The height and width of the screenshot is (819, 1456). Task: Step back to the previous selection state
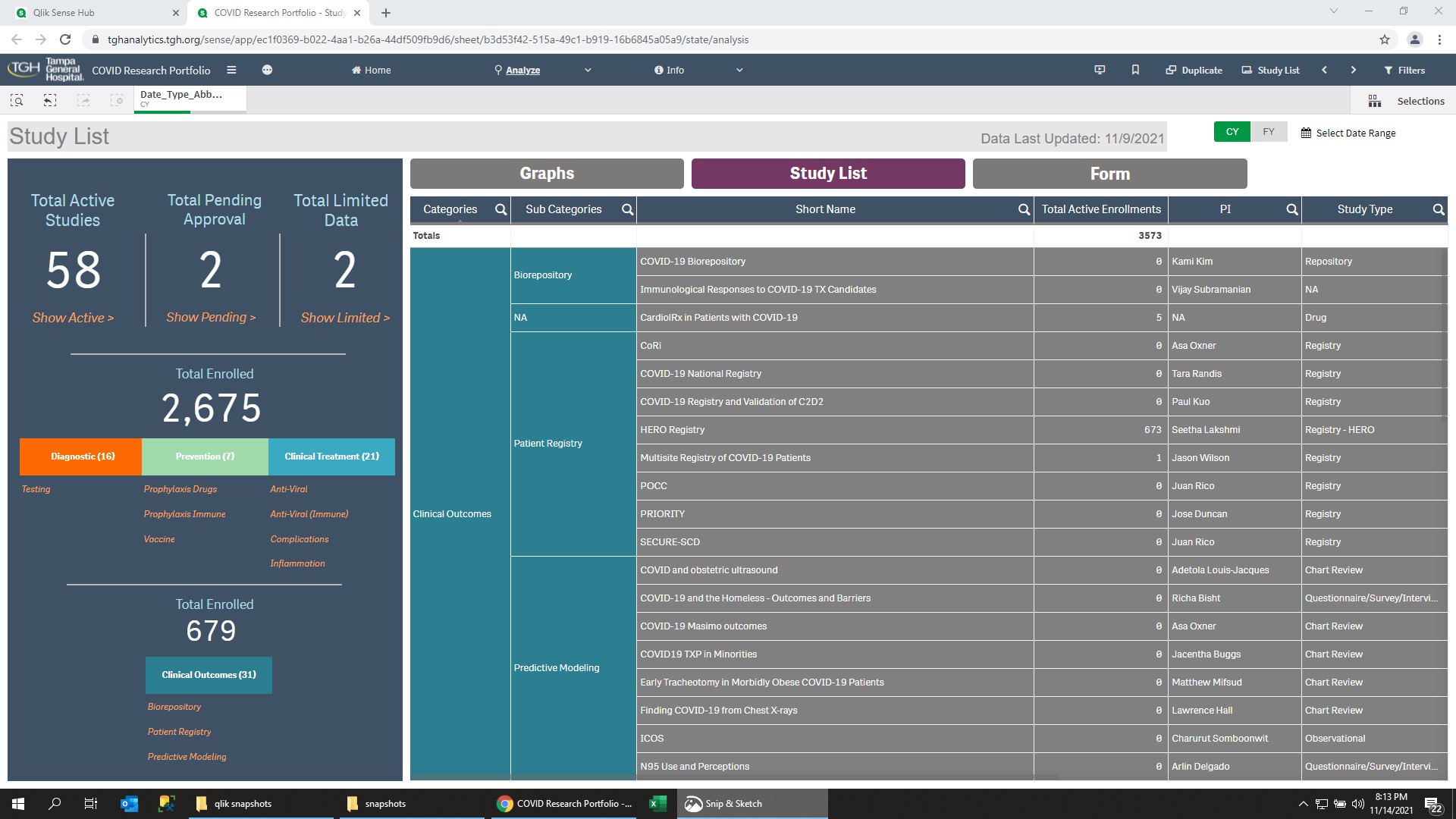pos(49,99)
